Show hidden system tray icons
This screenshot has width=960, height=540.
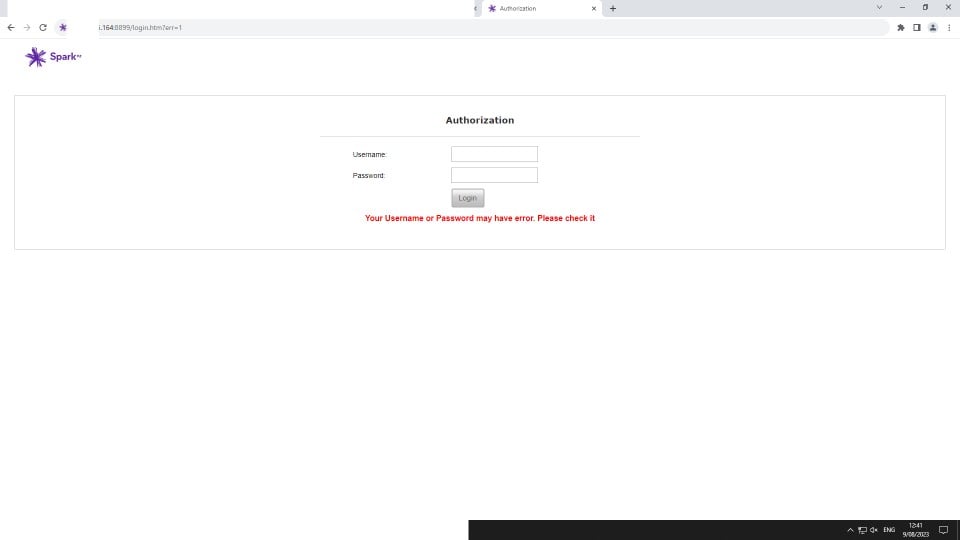point(850,530)
